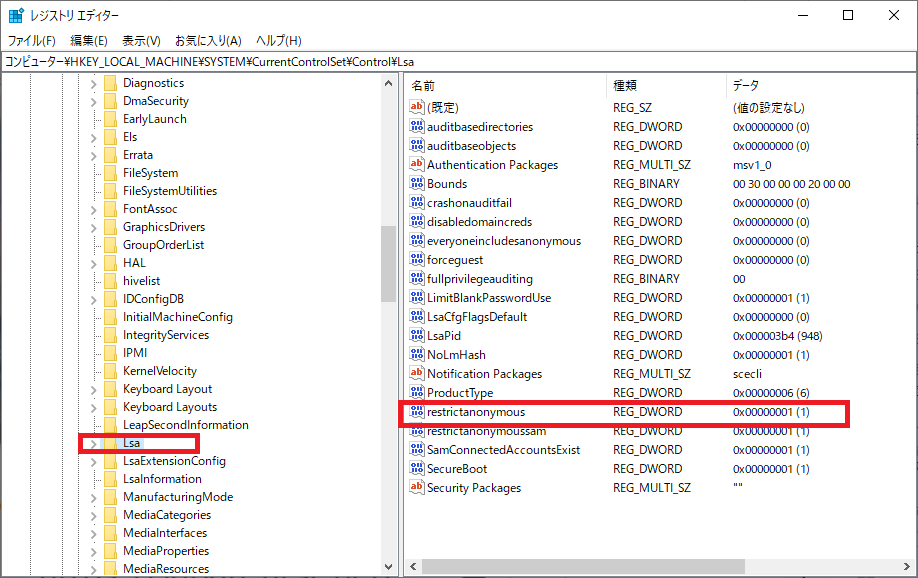
Task: Click the values pane horizontal scrollbar thumb
Action: coord(583,566)
